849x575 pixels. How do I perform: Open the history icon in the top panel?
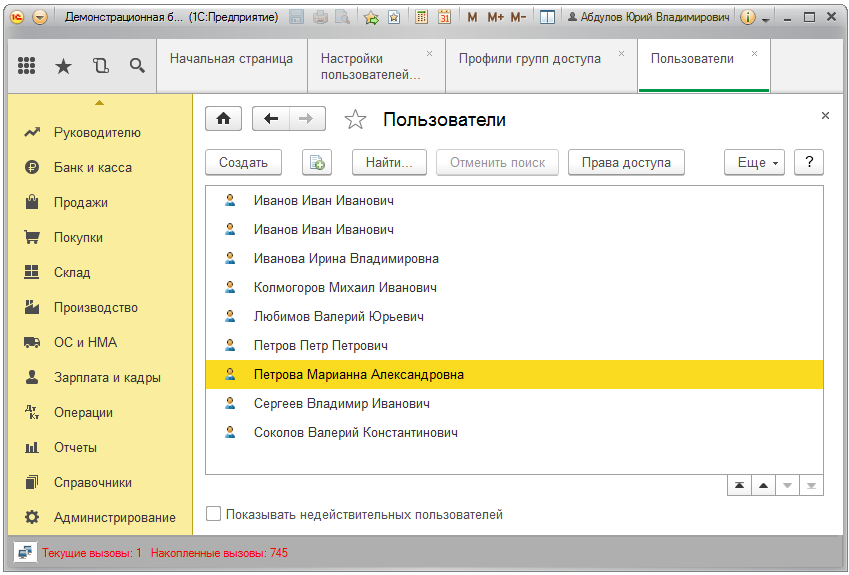click(100, 66)
